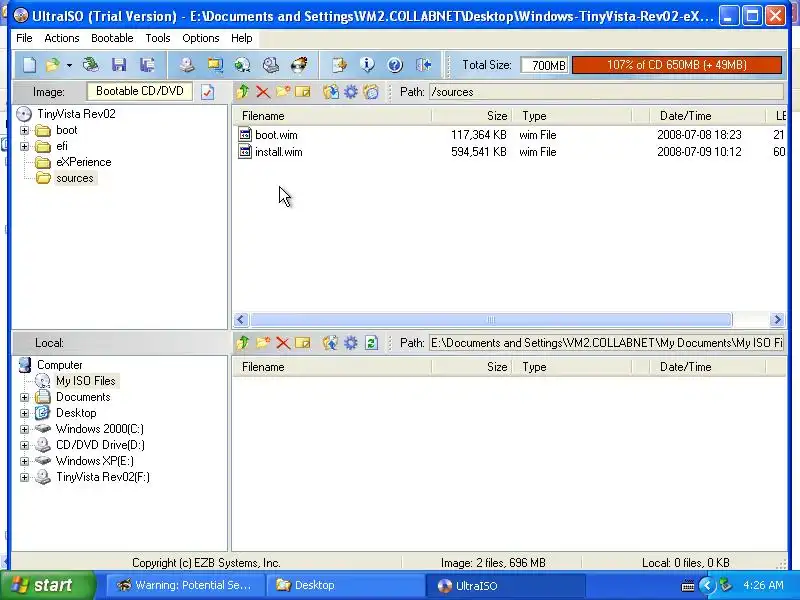This screenshot has width=800, height=600.
Task: Click the Exit door icon in toolbar
Action: (423, 65)
